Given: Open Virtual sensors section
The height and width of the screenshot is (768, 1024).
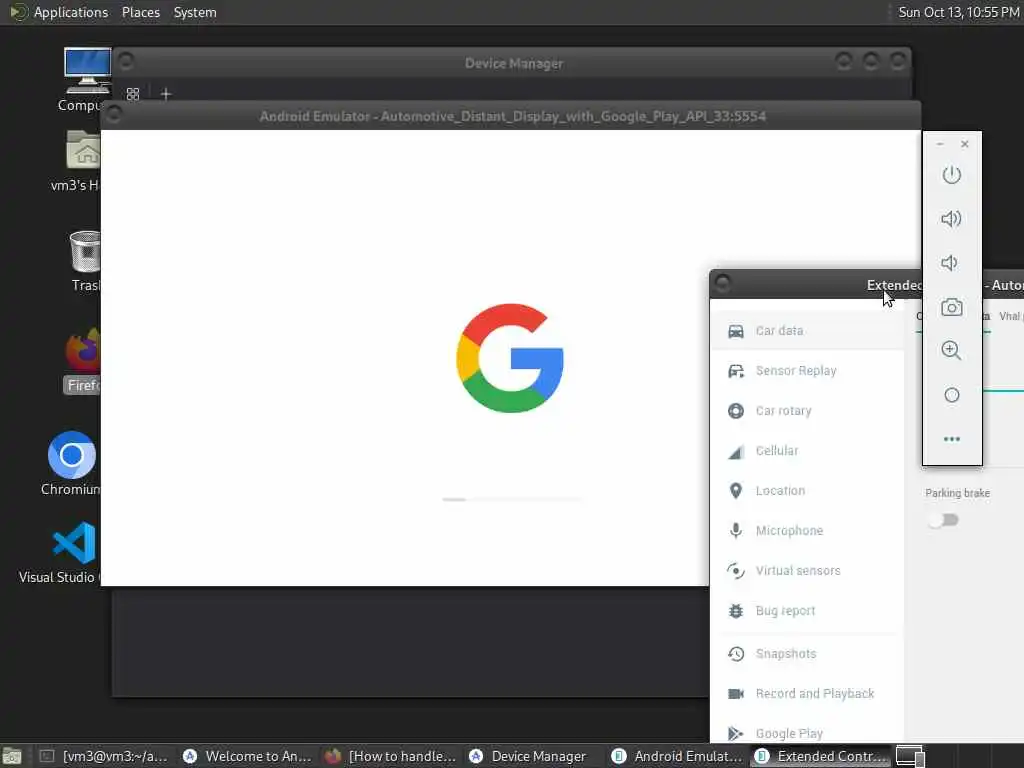Looking at the screenshot, I should coord(807,571).
